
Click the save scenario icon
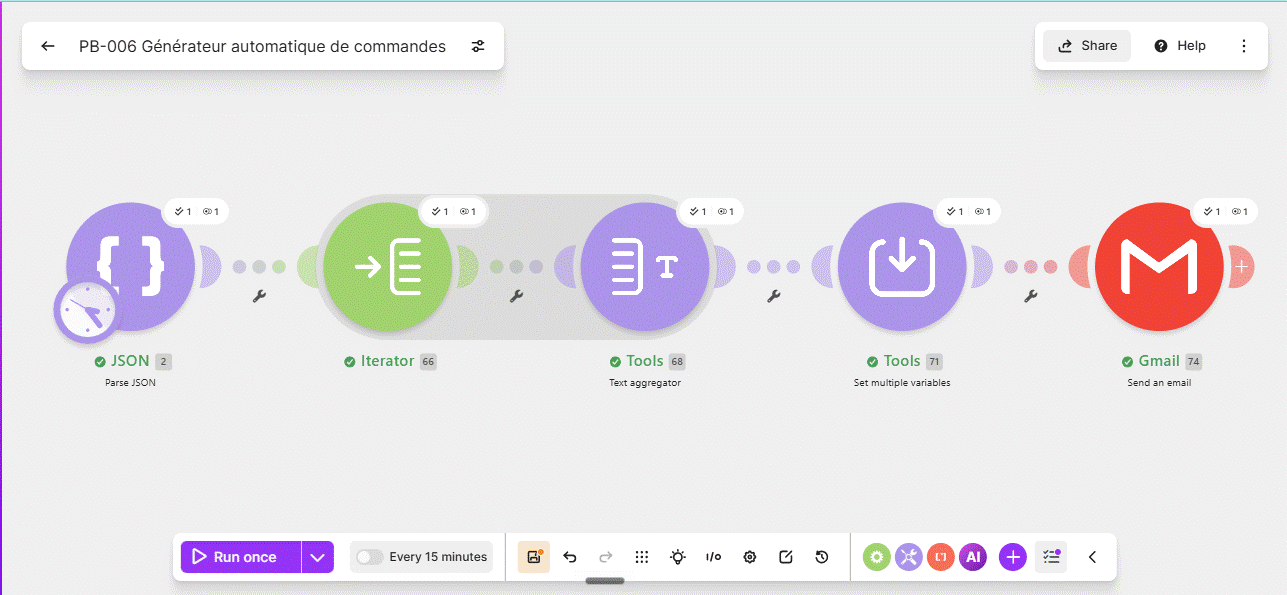click(534, 557)
